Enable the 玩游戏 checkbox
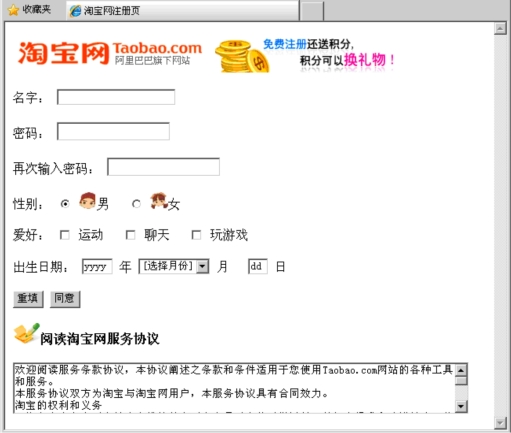Viewport: 511px width, 433px height. pyautogui.click(x=196, y=235)
